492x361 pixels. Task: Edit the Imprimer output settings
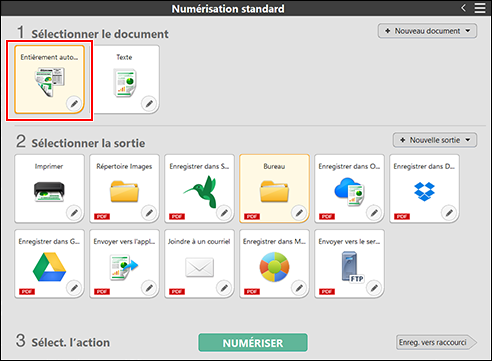click(x=74, y=212)
